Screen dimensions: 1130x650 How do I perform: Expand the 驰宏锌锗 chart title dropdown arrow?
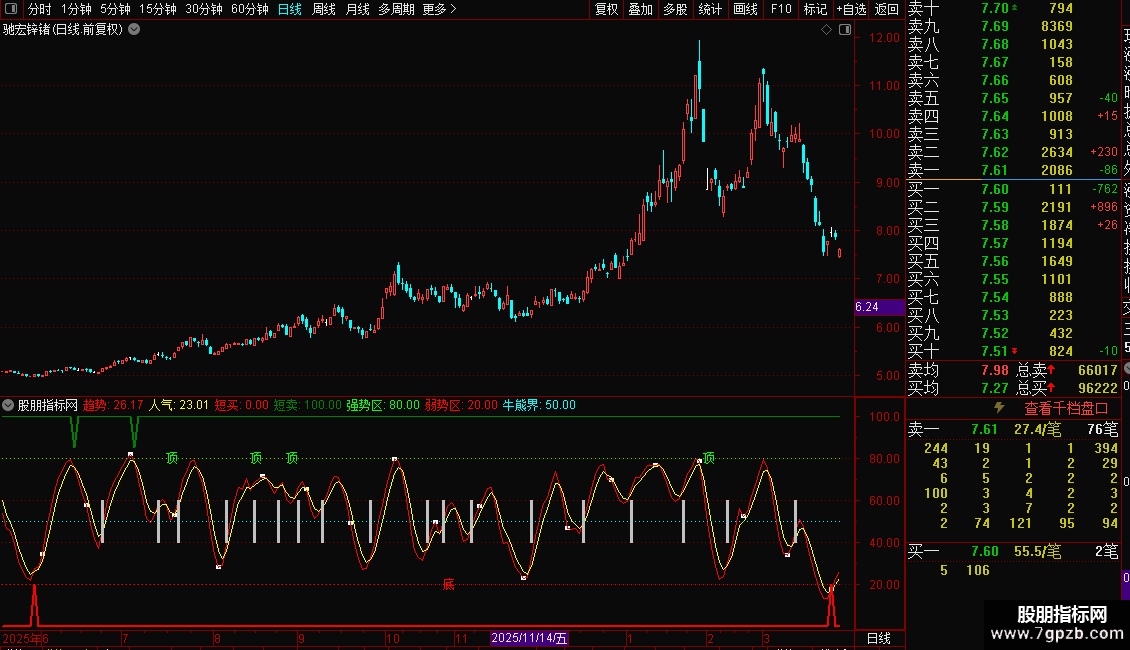pyautogui.click(x=134, y=30)
